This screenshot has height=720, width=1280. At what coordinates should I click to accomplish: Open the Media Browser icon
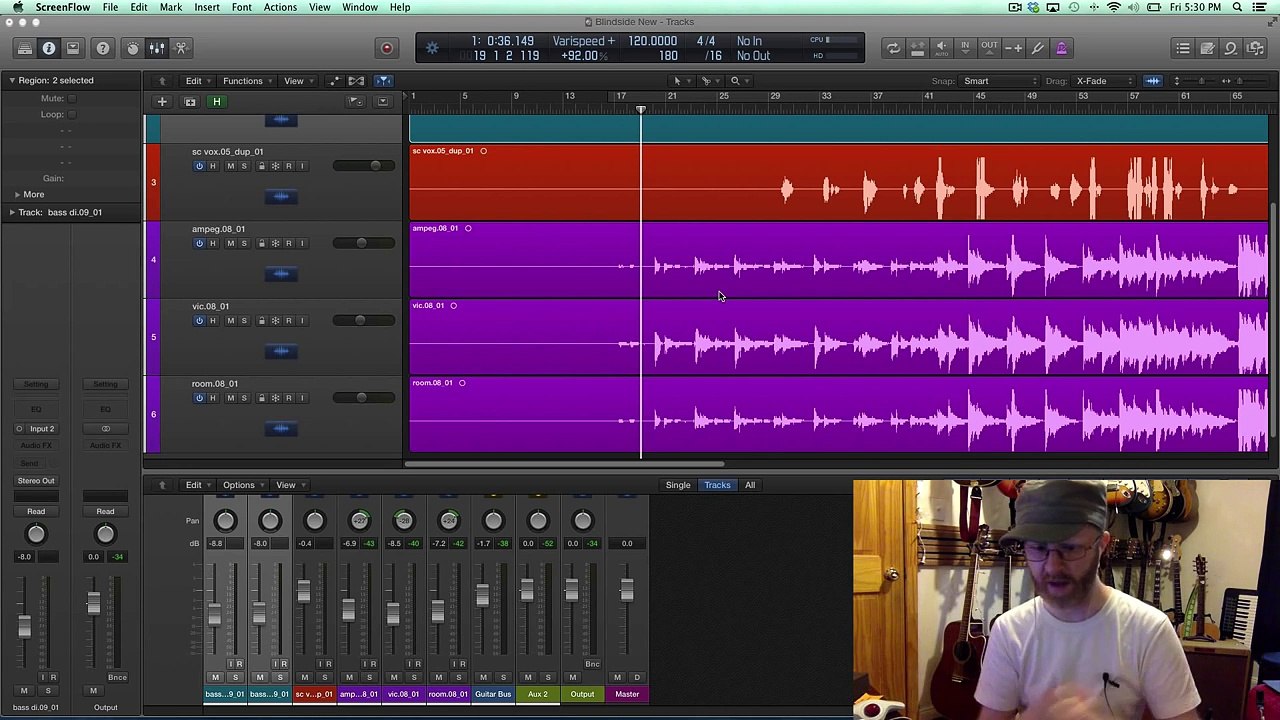tap(1256, 48)
